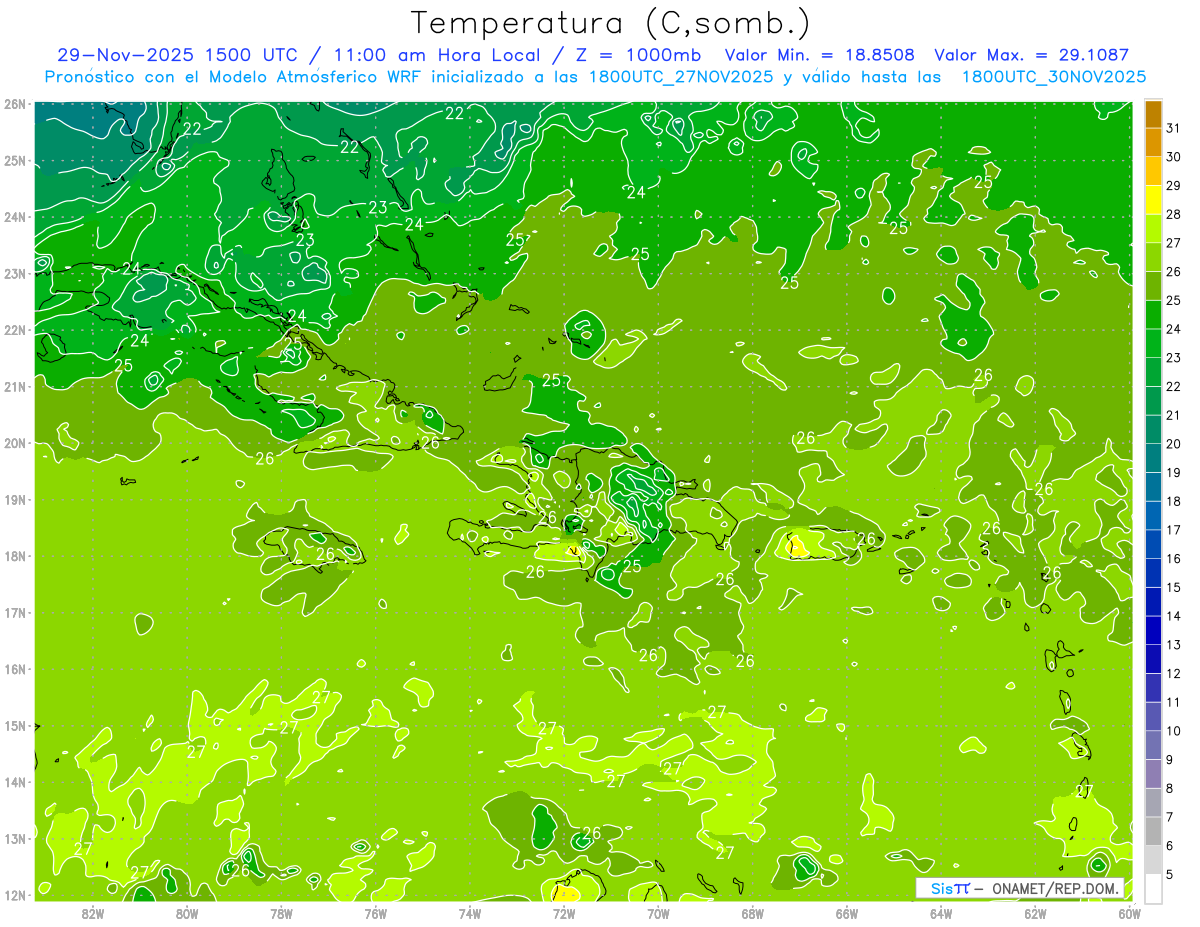Image resolution: width=1200 pixels, height=927 pixels.
Task: Click color-scale label "7"
Action: 1171,816
